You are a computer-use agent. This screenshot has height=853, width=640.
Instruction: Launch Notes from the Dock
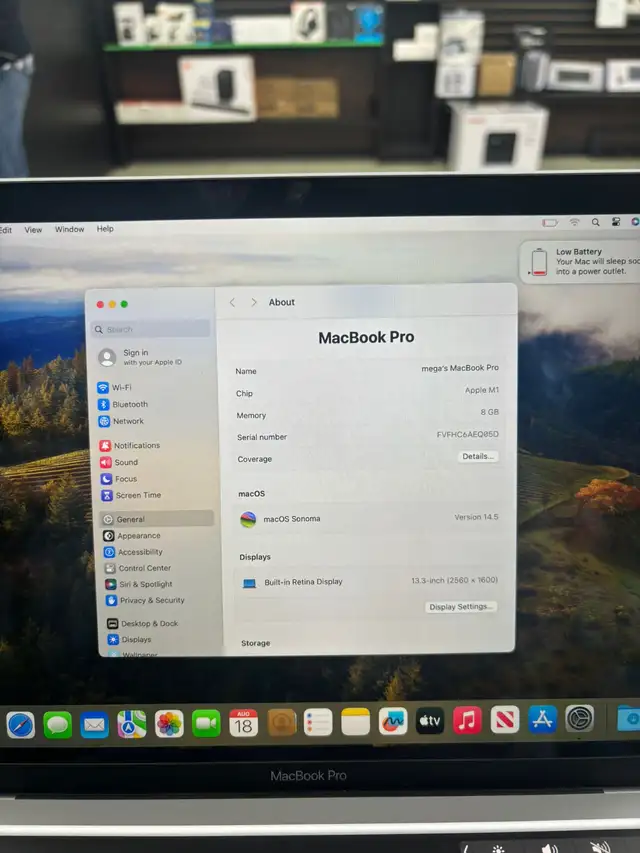tap(355, 722)
